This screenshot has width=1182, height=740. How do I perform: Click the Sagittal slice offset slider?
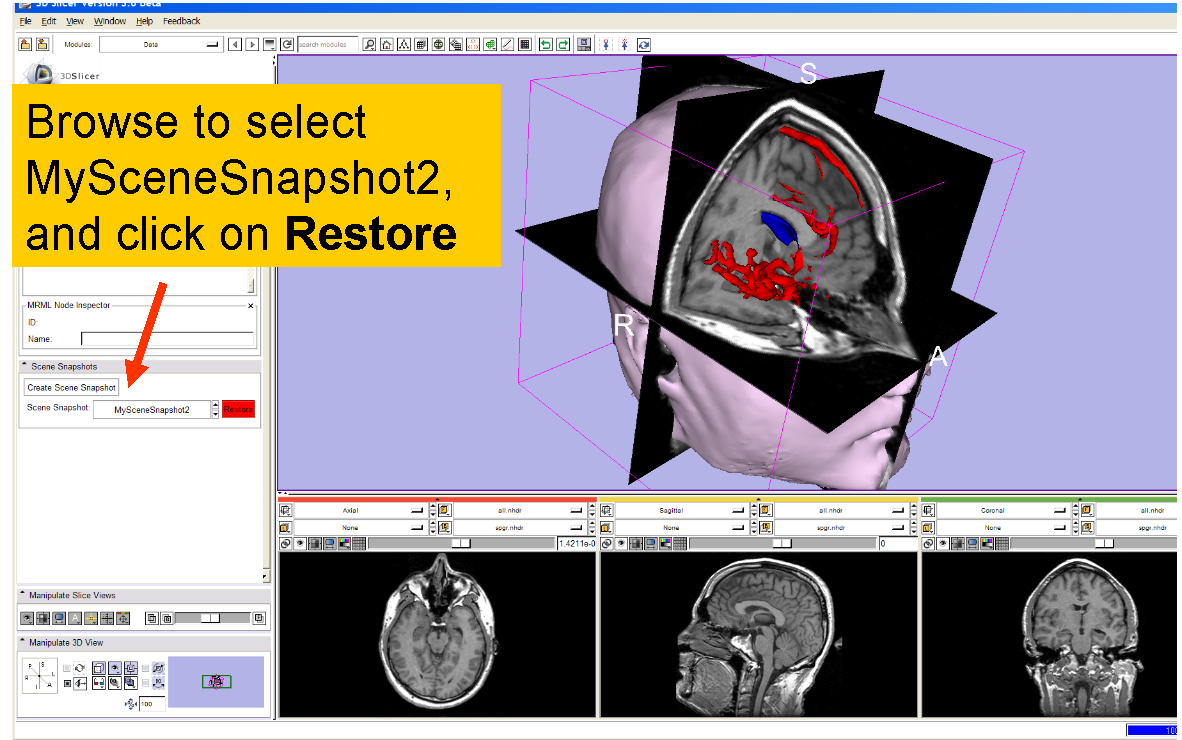pyautogui.click(x=782, y=544)
